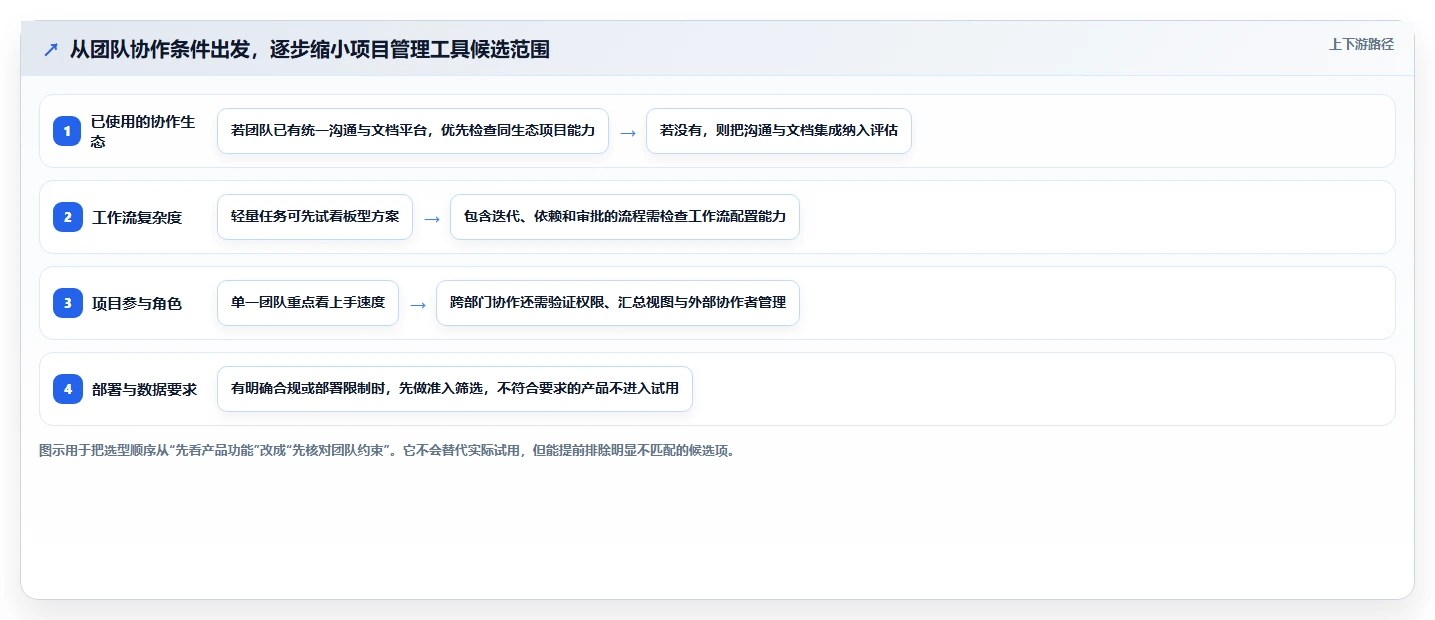Click the '单一团队重点看上手速度' box
This screenshot has width=1435, height=620.
tap(308, 303)
